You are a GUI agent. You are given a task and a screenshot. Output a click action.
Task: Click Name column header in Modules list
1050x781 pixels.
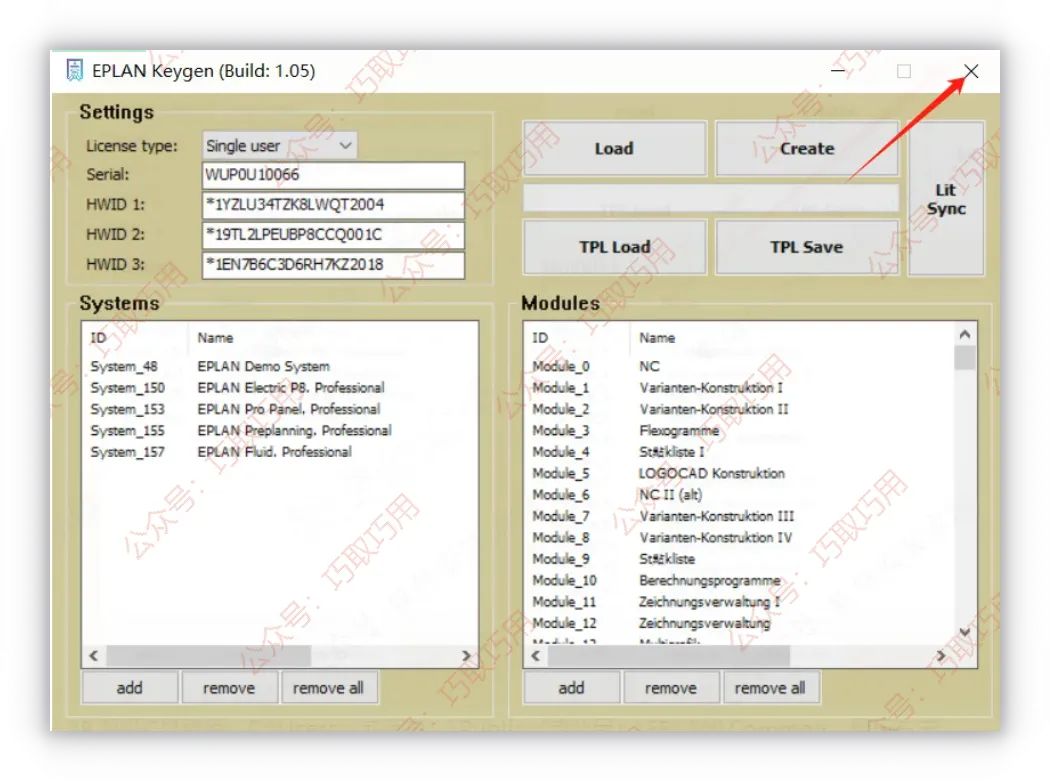(x=792, y=338)
